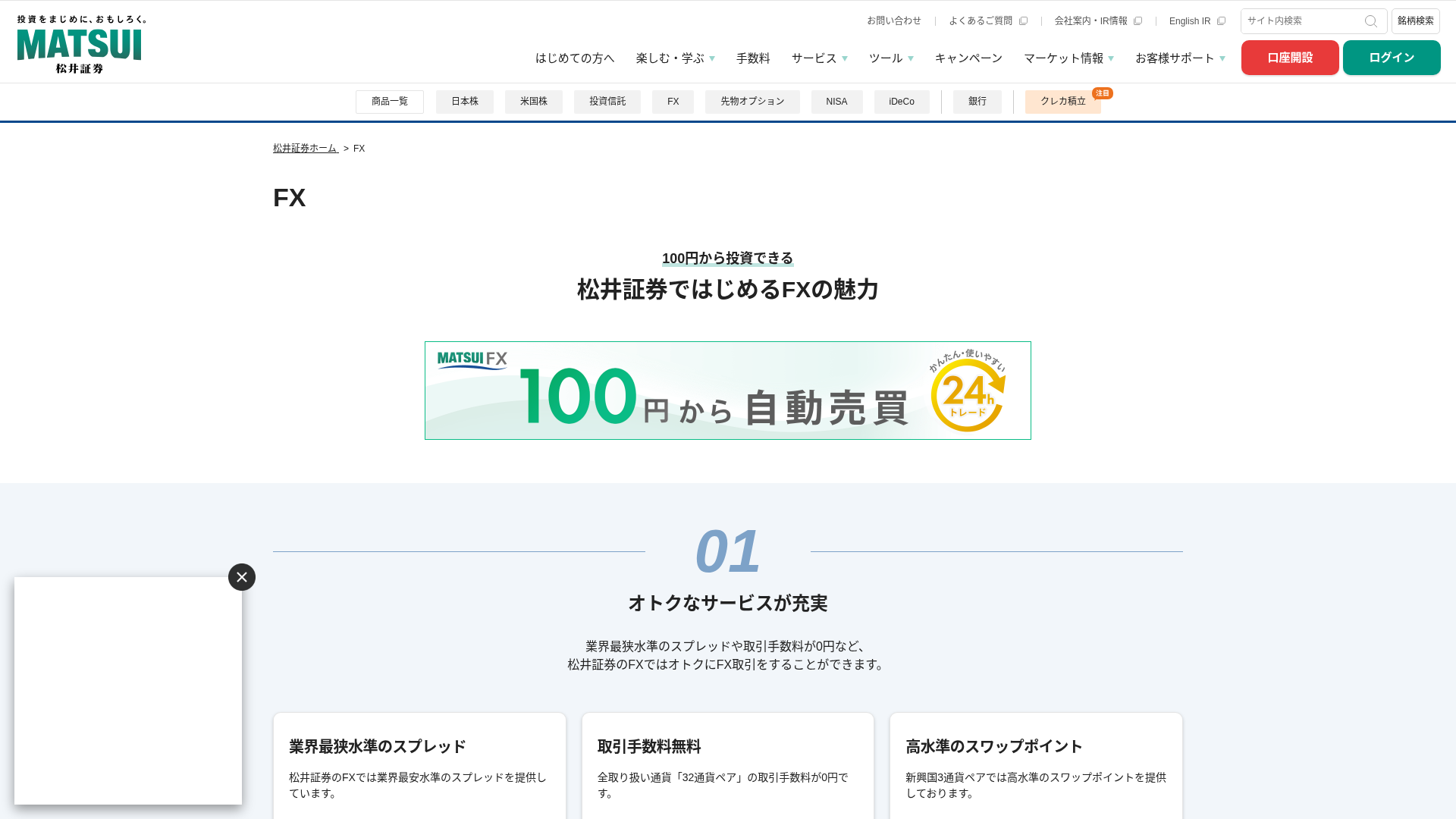
Task: Select the 投資信託 tab
Action: (x=607, y=102)
